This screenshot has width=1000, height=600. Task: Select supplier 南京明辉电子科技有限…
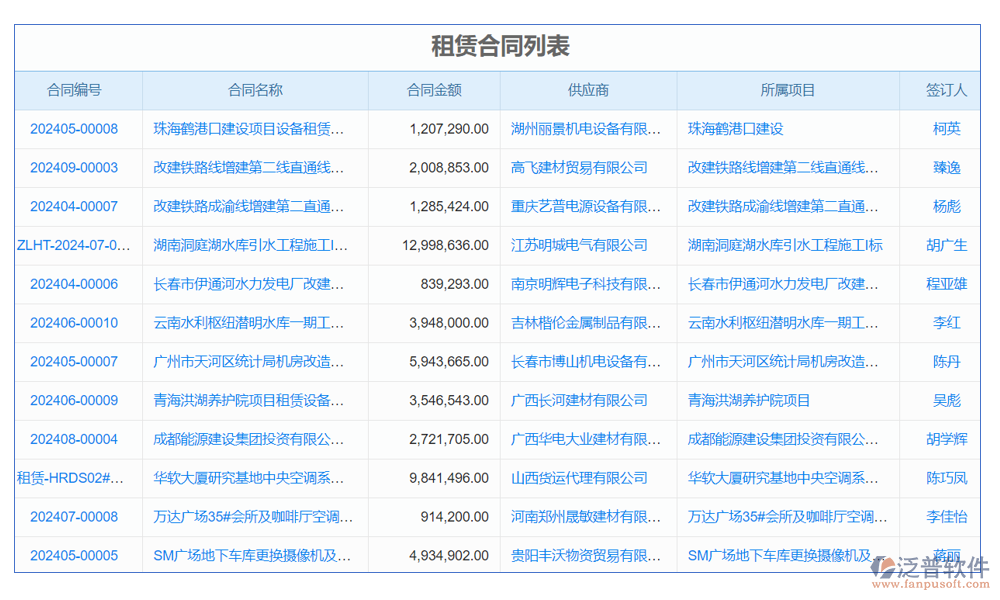coord(586,284)
